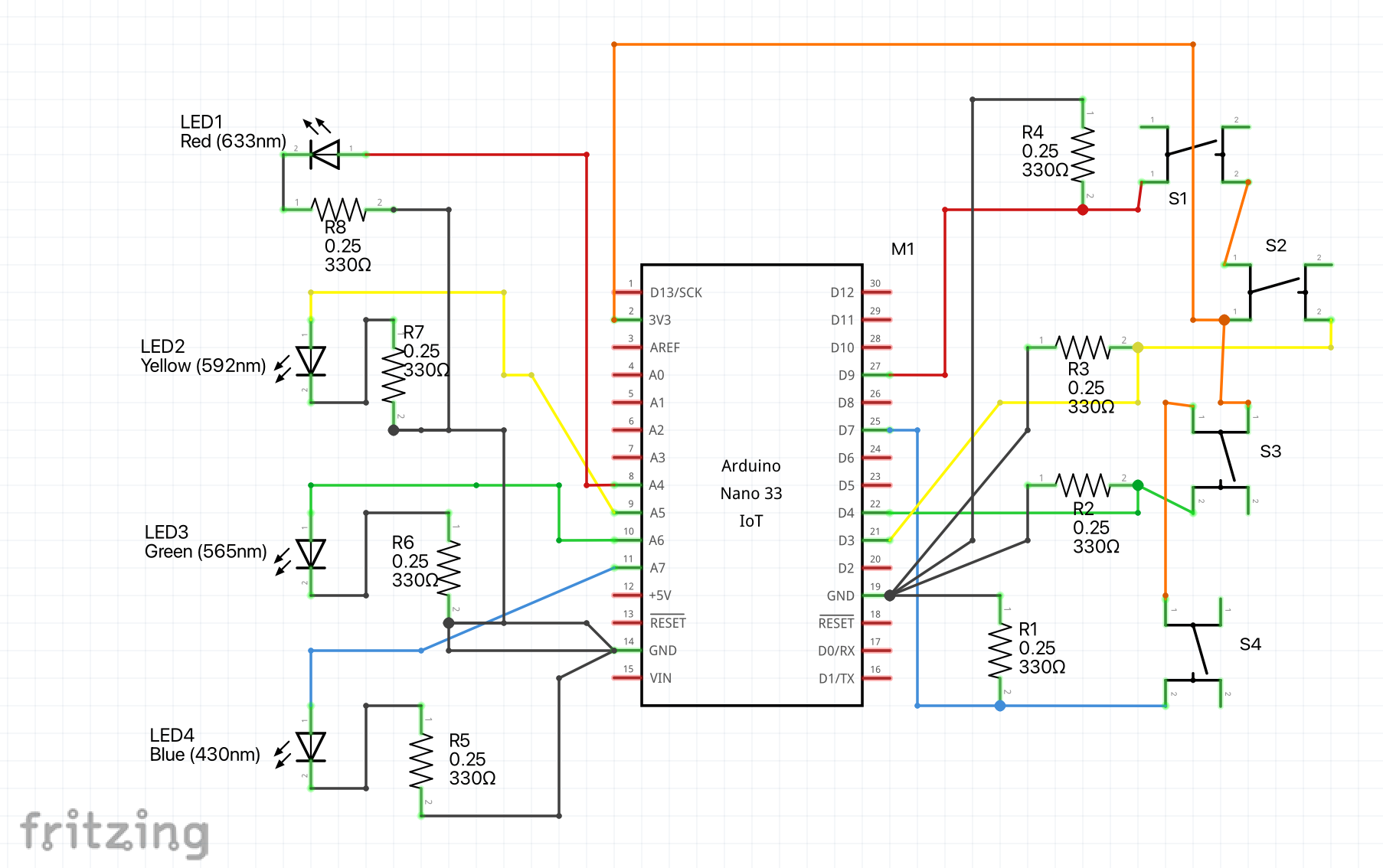
Task: Click the S1 switch label
Action: (x=1178, y=199)
